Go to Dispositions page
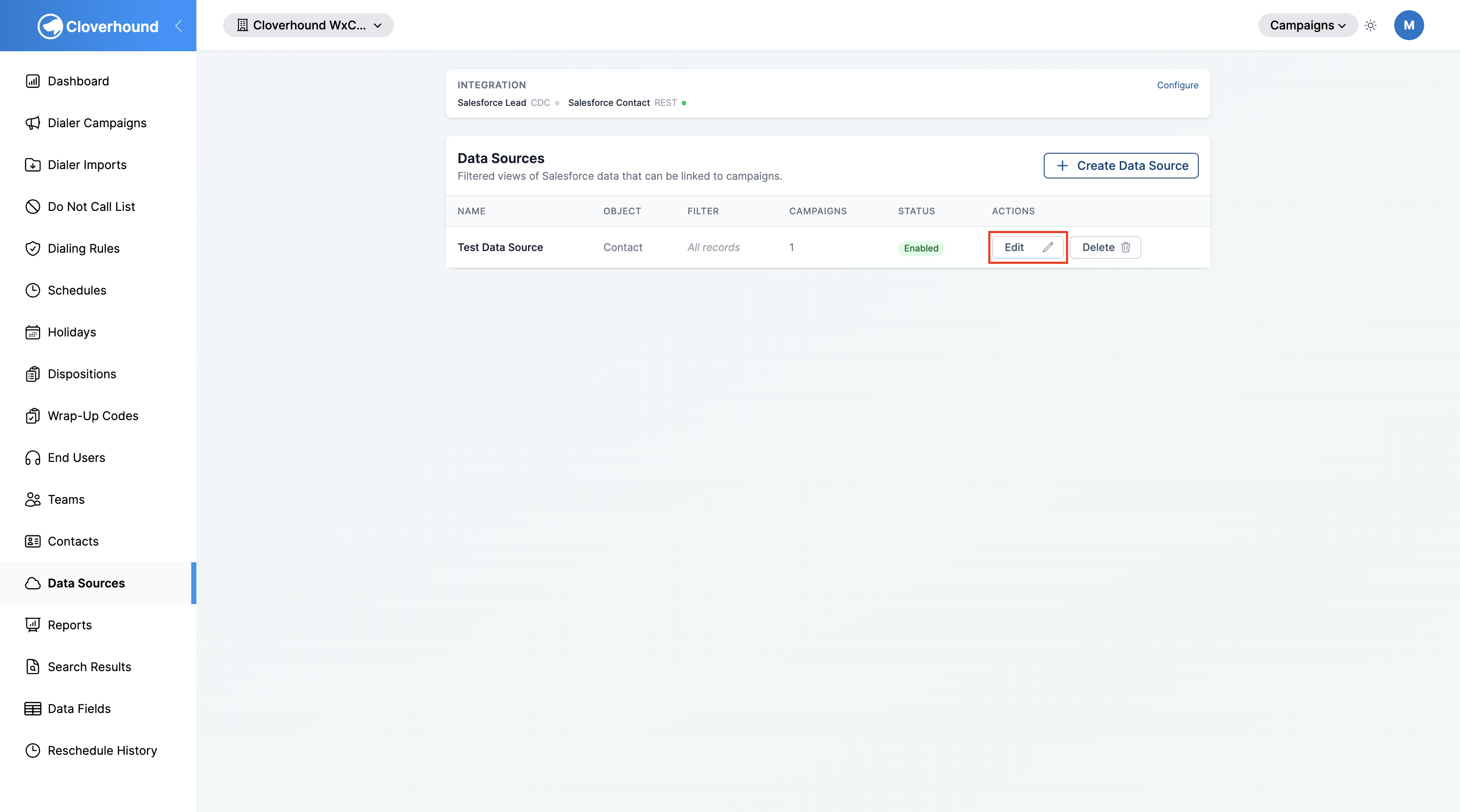The width and height of the screenshot is (1460, 812). tap(98, 374)
